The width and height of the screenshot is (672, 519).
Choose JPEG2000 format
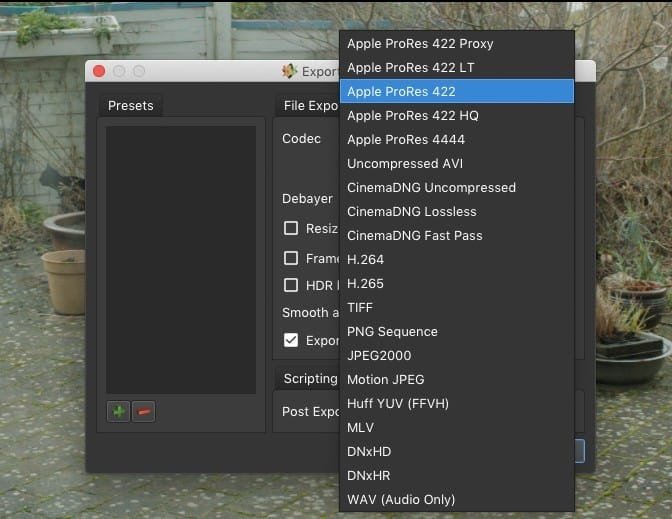click(x=456, y=355)
